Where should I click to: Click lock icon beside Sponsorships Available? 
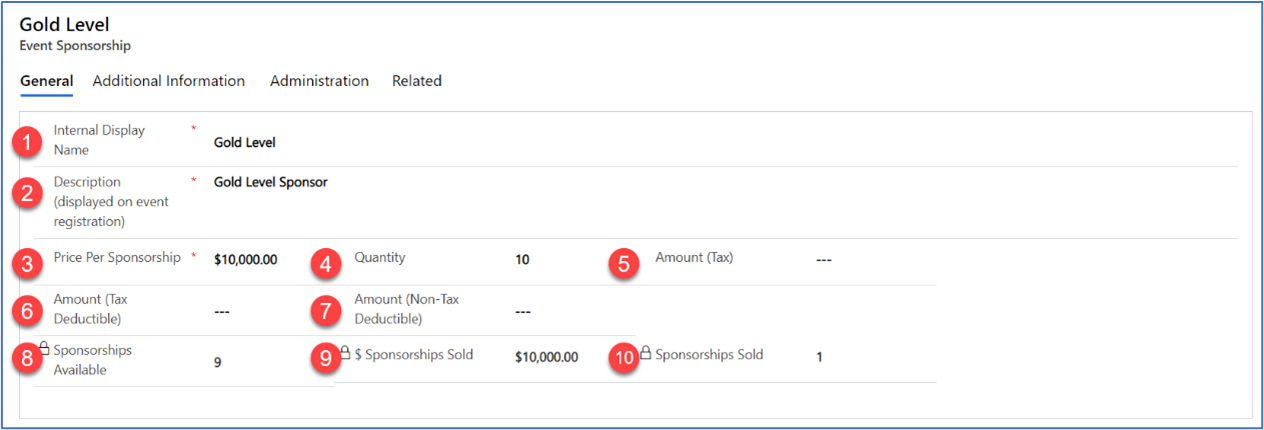pyautogui.click(x=43, y=348)
